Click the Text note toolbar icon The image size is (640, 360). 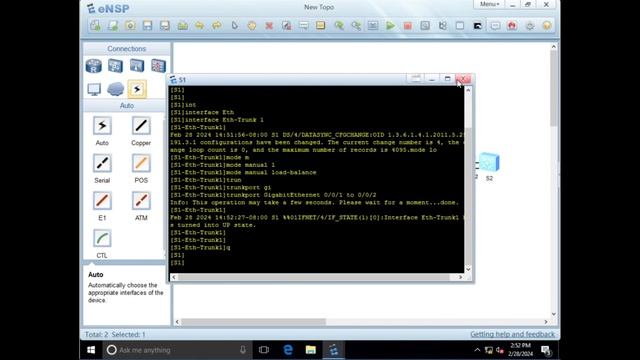click(304, 25)
